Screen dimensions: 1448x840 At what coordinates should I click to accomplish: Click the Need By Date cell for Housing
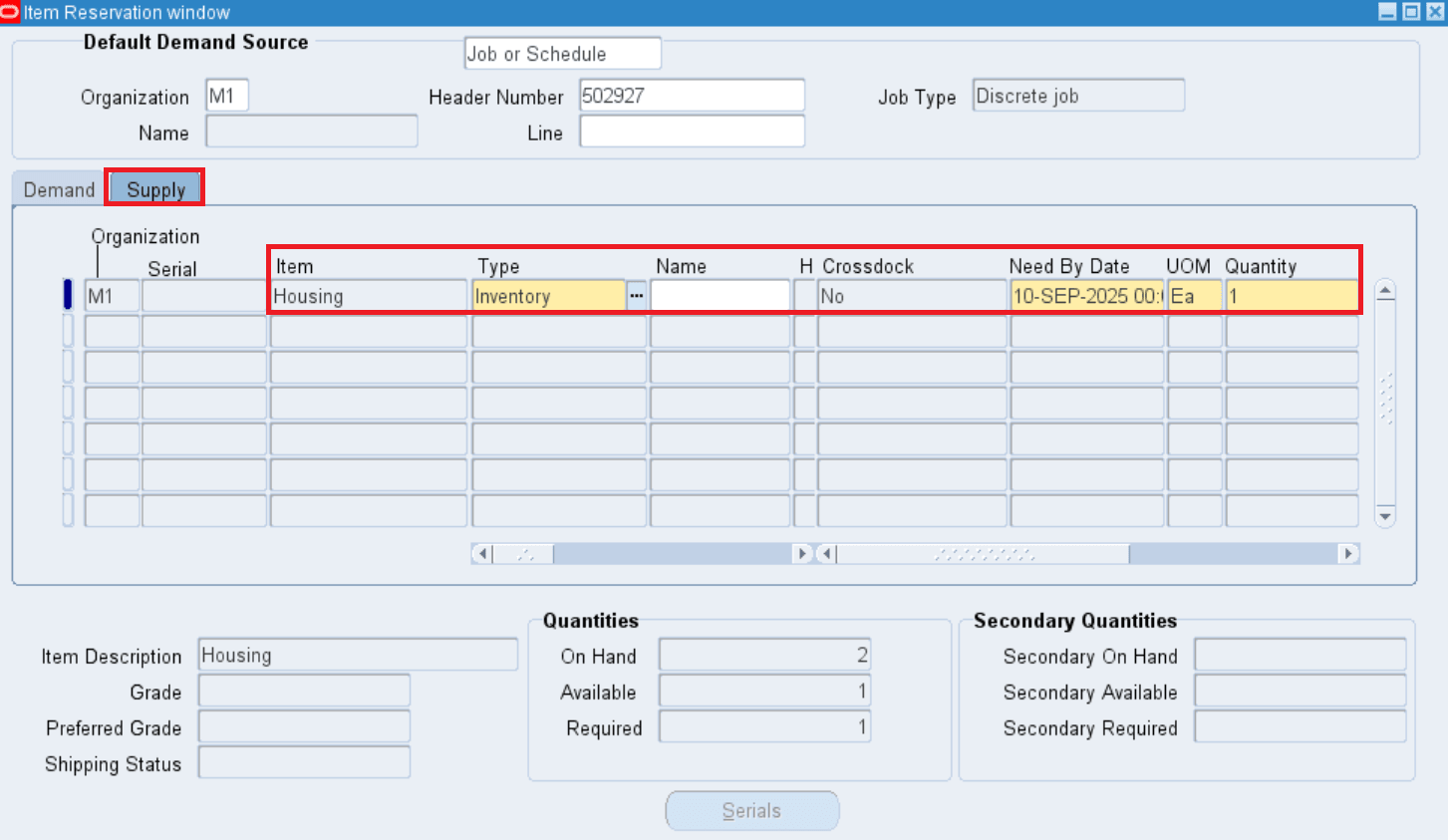pos(1085,295)
